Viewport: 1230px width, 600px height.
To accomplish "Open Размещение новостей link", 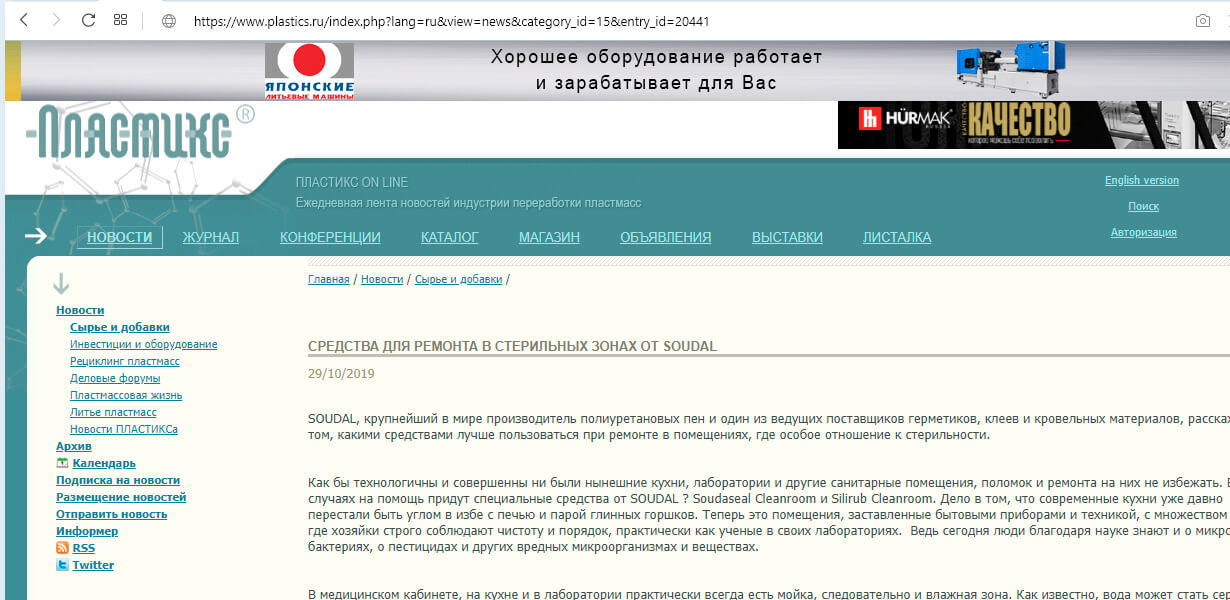I will [121, 497].
